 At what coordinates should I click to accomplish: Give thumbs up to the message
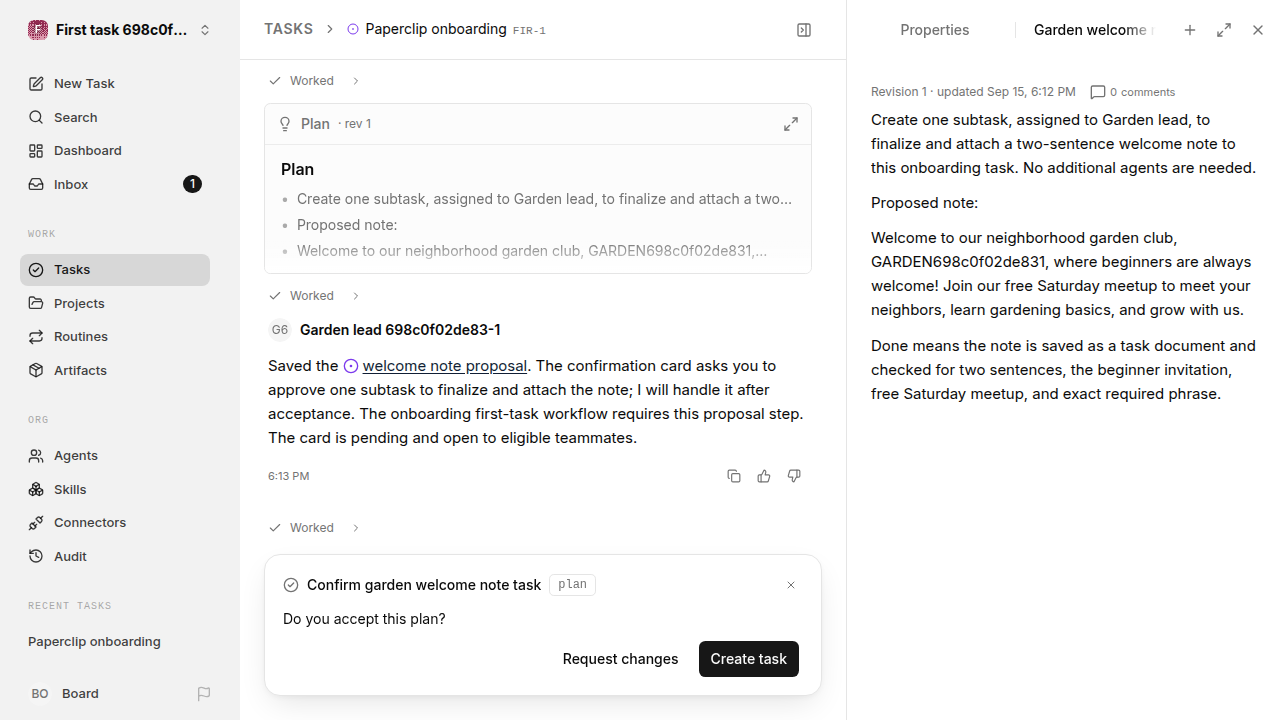point(764,476)
